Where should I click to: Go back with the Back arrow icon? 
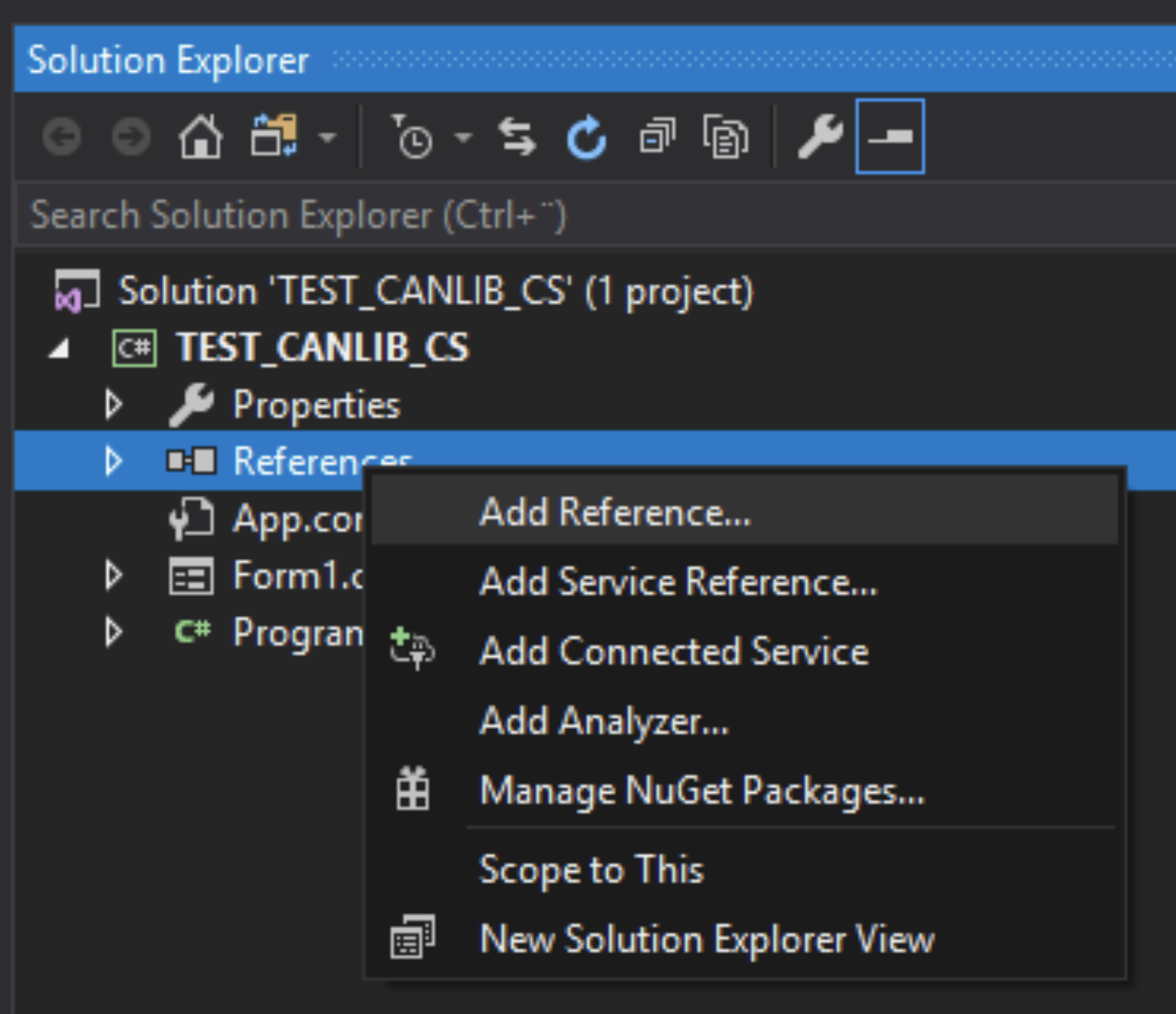point(62,137)
